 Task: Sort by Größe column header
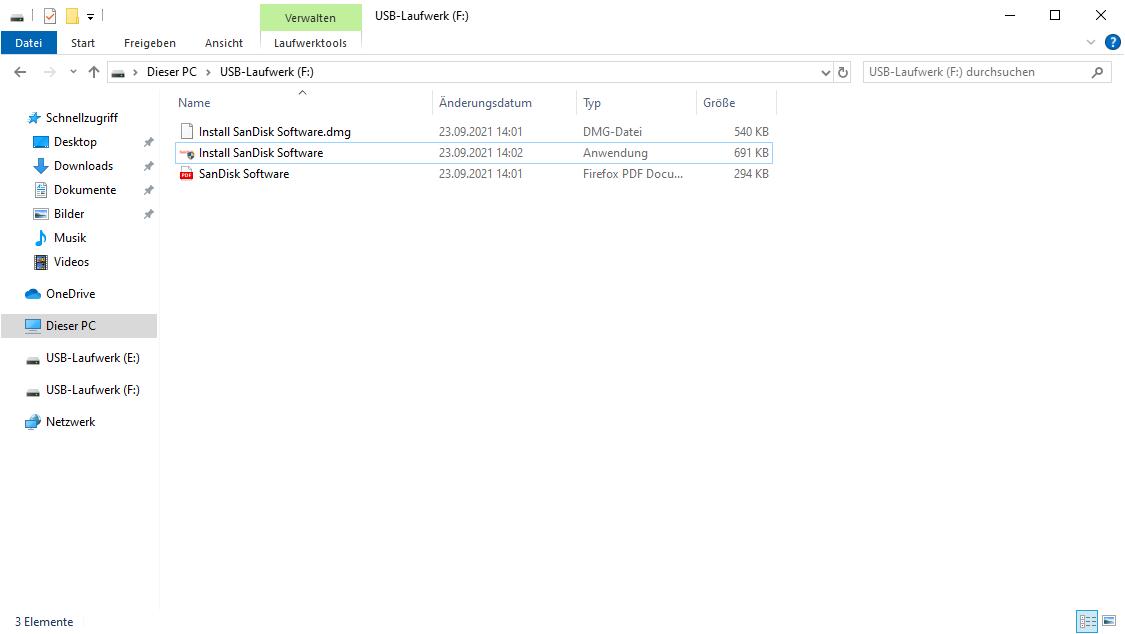coord(736,103)
